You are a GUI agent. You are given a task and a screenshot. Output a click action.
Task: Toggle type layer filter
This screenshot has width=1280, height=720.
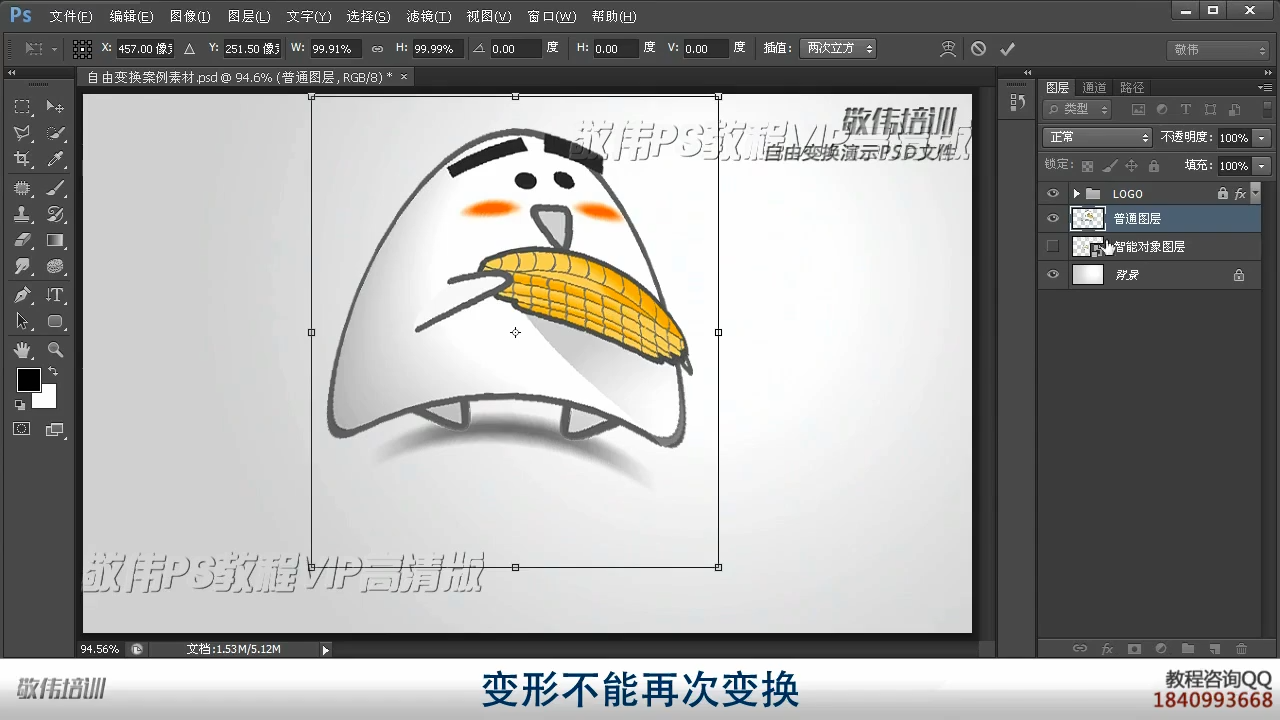click(1186, 110)
